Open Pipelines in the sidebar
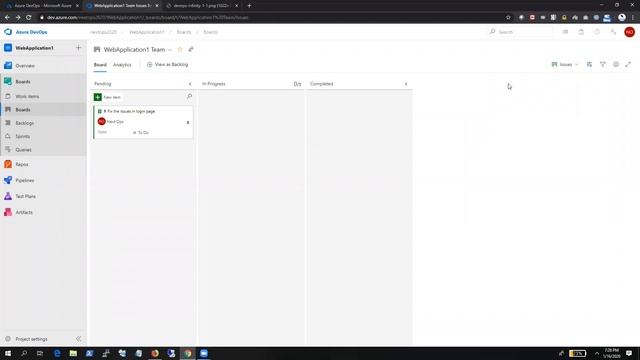 pos(24,180)
